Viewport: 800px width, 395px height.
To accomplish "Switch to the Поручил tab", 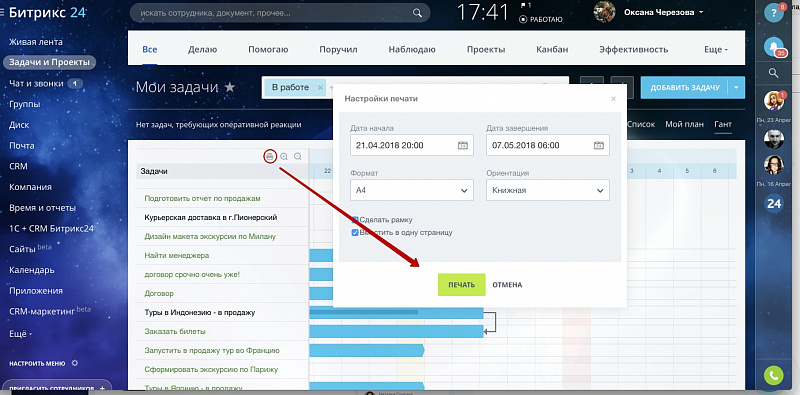I will [x=338, y=50].
